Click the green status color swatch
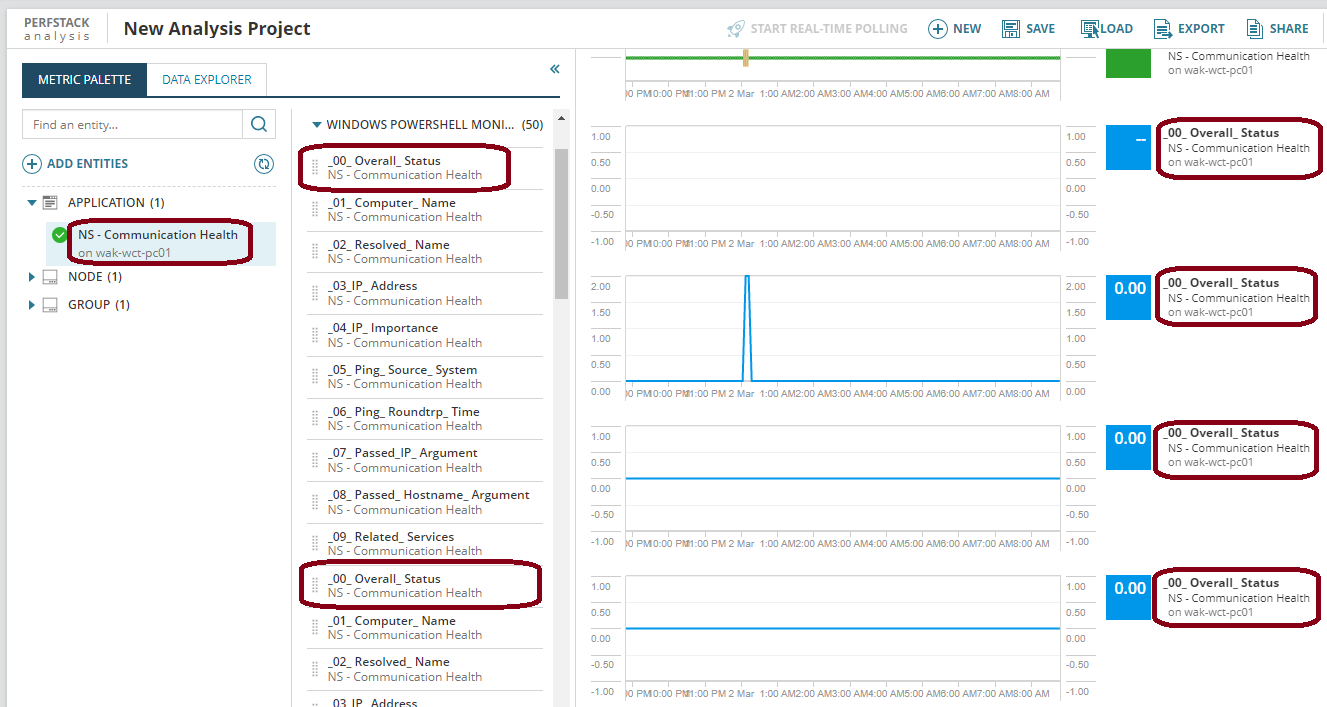This screenshot has width=1327, height=707. coord(1129,62)
